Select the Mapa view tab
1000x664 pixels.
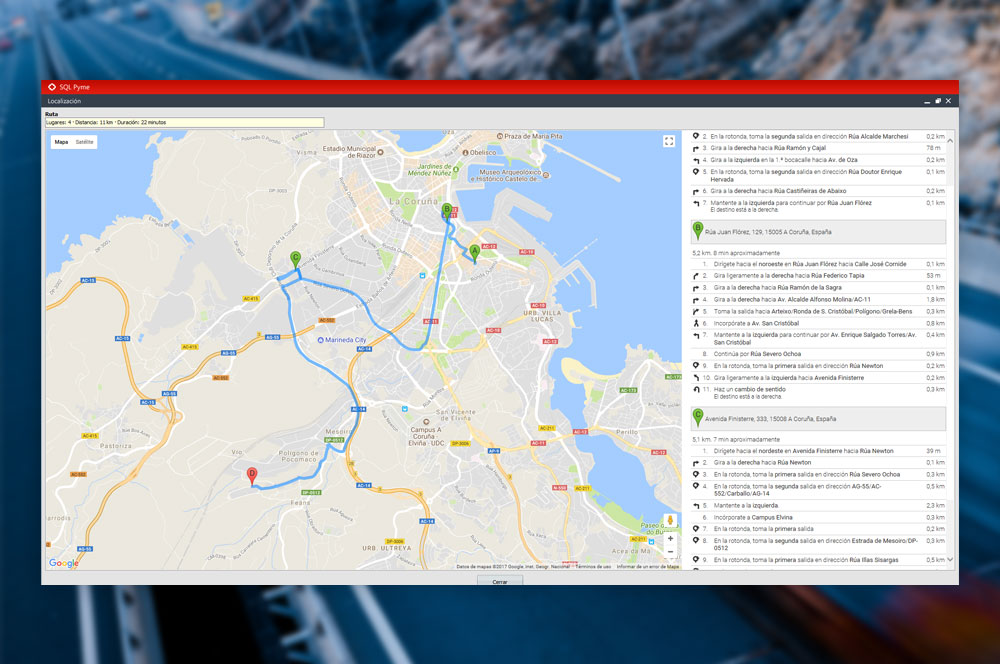point(61,142)
